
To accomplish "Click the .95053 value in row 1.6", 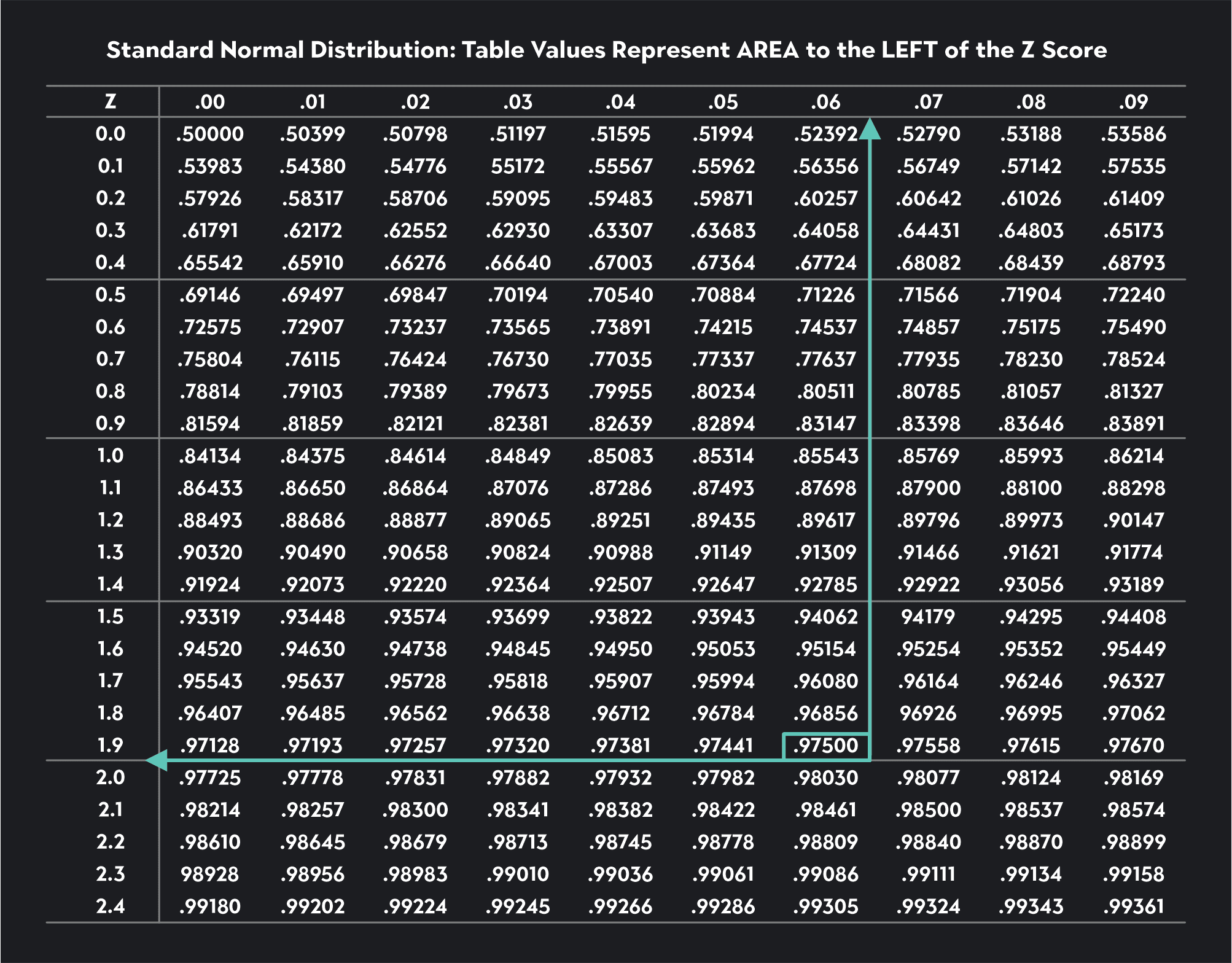I will (x=723, y=649).
